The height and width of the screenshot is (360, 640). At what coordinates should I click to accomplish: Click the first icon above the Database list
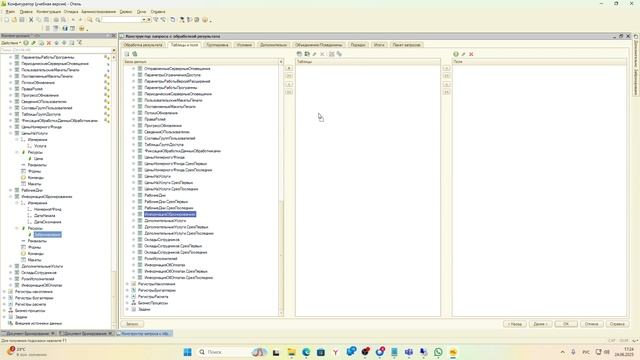tap(127, 54)
